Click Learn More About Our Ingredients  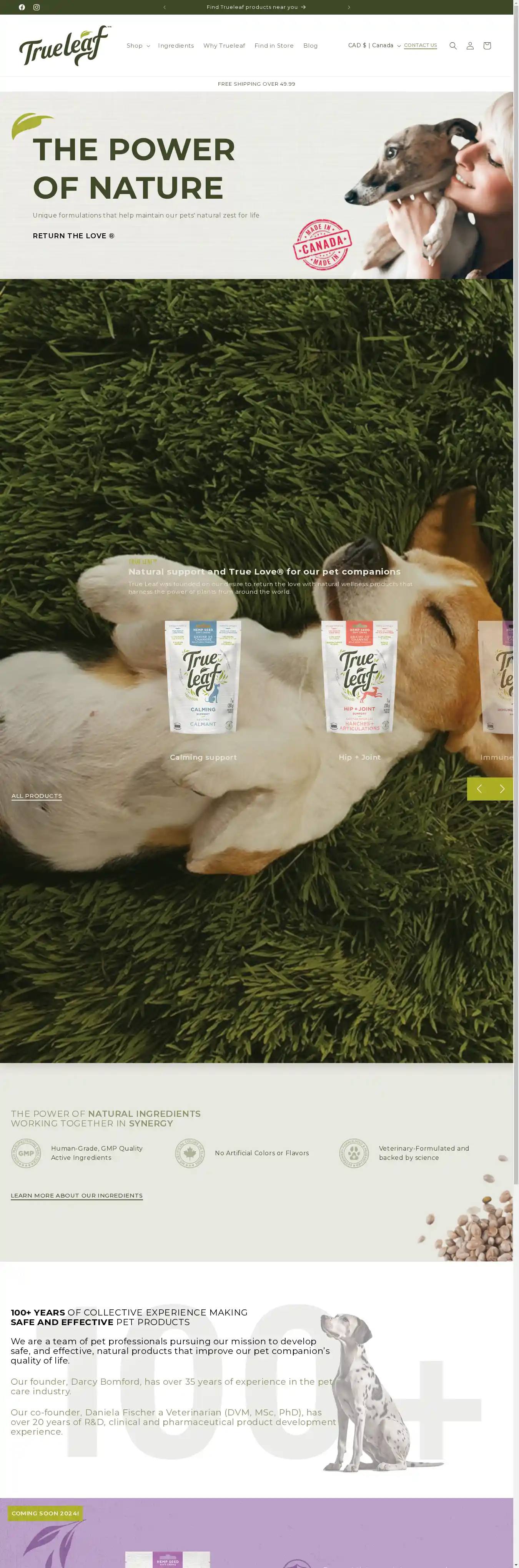(x=77, y=1196)
